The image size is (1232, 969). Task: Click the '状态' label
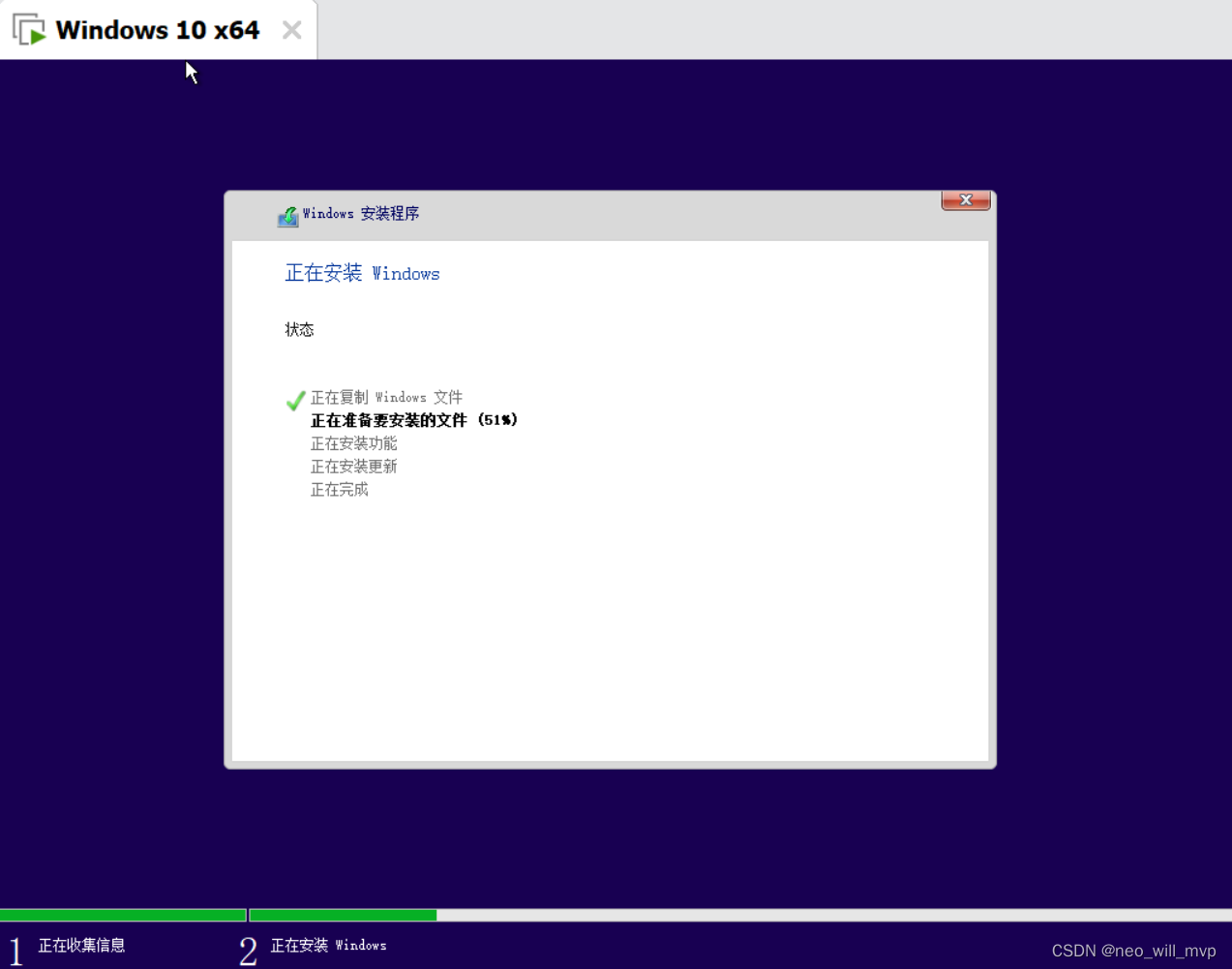point(299,330)
